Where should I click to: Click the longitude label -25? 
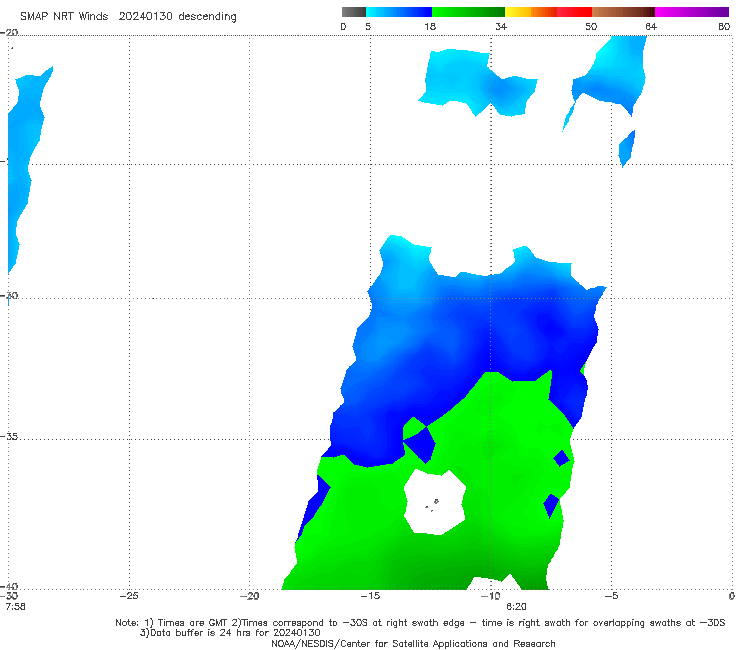[x=129, y=596]
